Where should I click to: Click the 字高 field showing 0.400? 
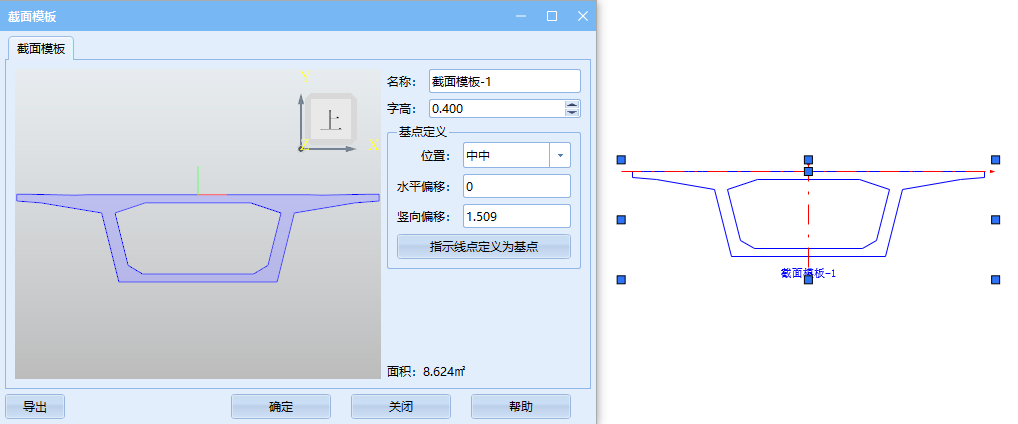point(497,108)
